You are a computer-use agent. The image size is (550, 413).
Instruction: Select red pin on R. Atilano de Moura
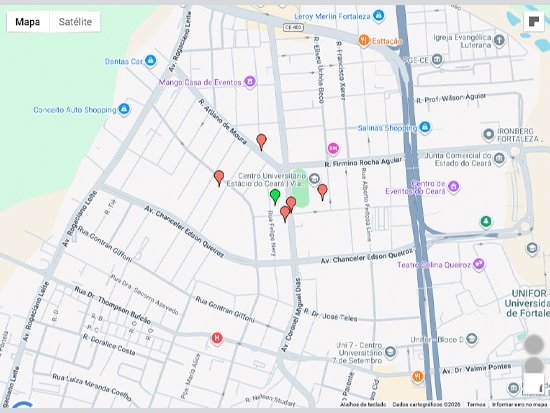pyautogui.click(x=261, y=142)
